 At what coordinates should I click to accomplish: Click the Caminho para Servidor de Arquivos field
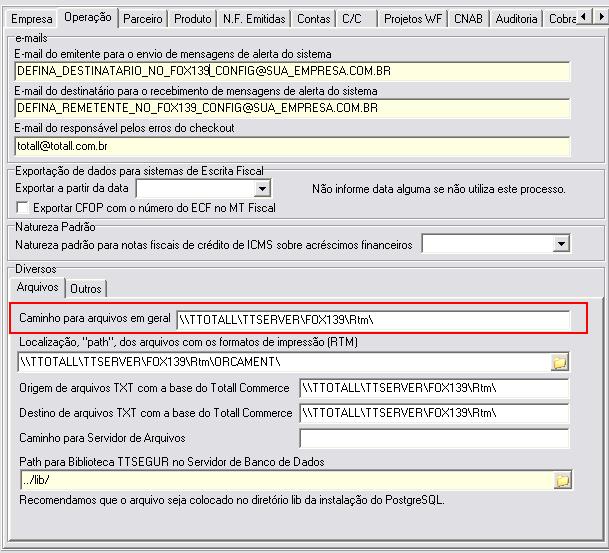(434, 438)
